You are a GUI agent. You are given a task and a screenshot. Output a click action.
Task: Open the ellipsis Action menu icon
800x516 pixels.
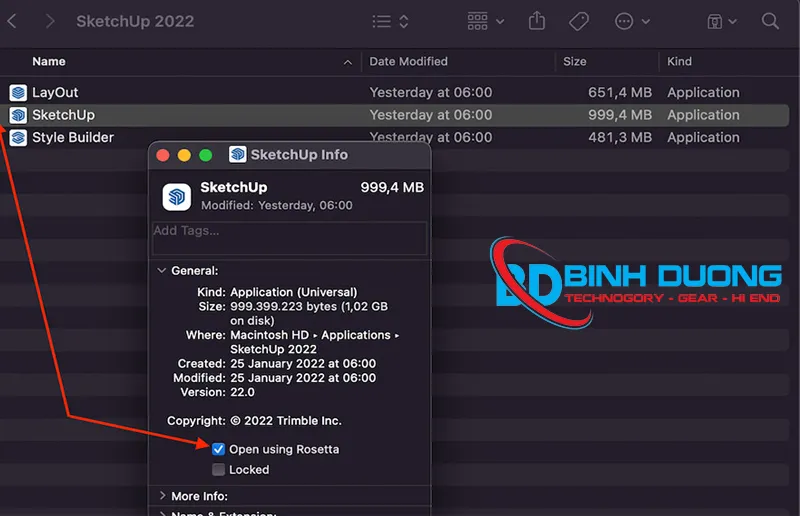coord(624,21)
